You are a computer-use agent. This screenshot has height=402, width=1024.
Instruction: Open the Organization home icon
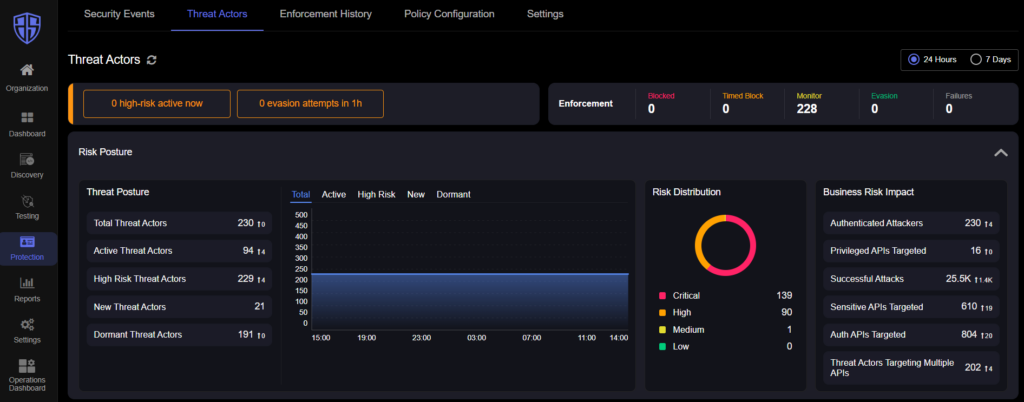tap(27, 70)
